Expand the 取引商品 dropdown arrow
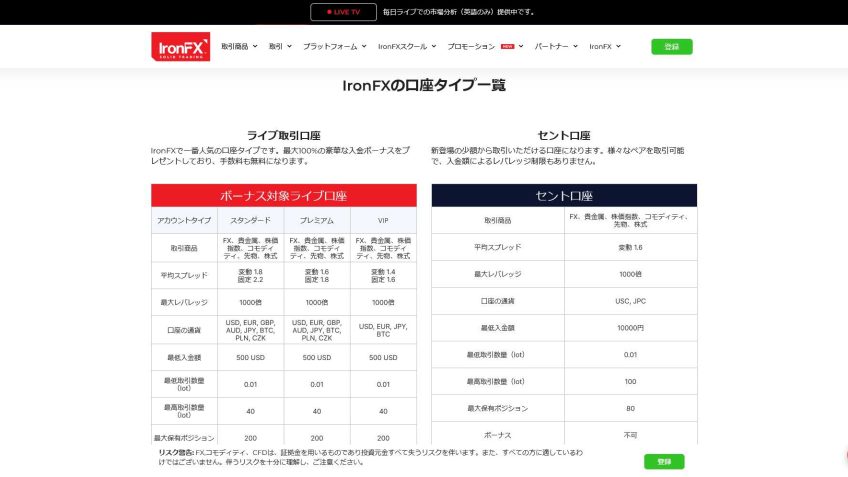Screen dimensions: 848x477 255,46
